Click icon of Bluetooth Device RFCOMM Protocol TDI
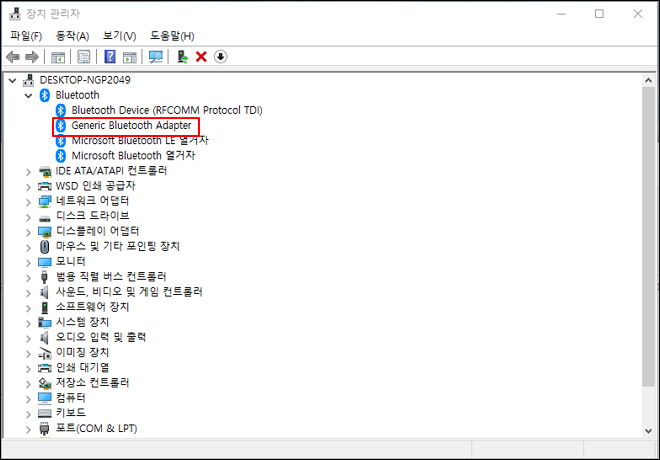 point(61,110)
